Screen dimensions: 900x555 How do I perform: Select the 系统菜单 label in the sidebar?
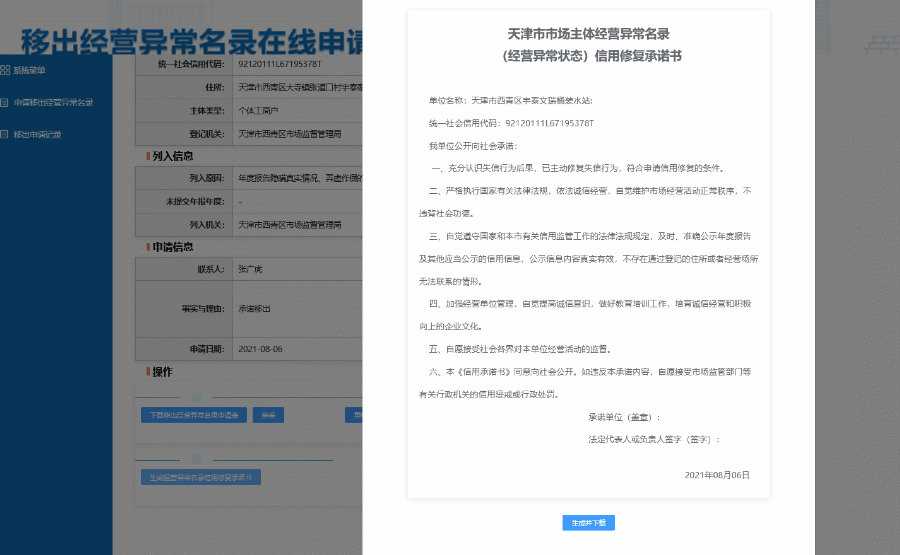click(x=30, y=70)
